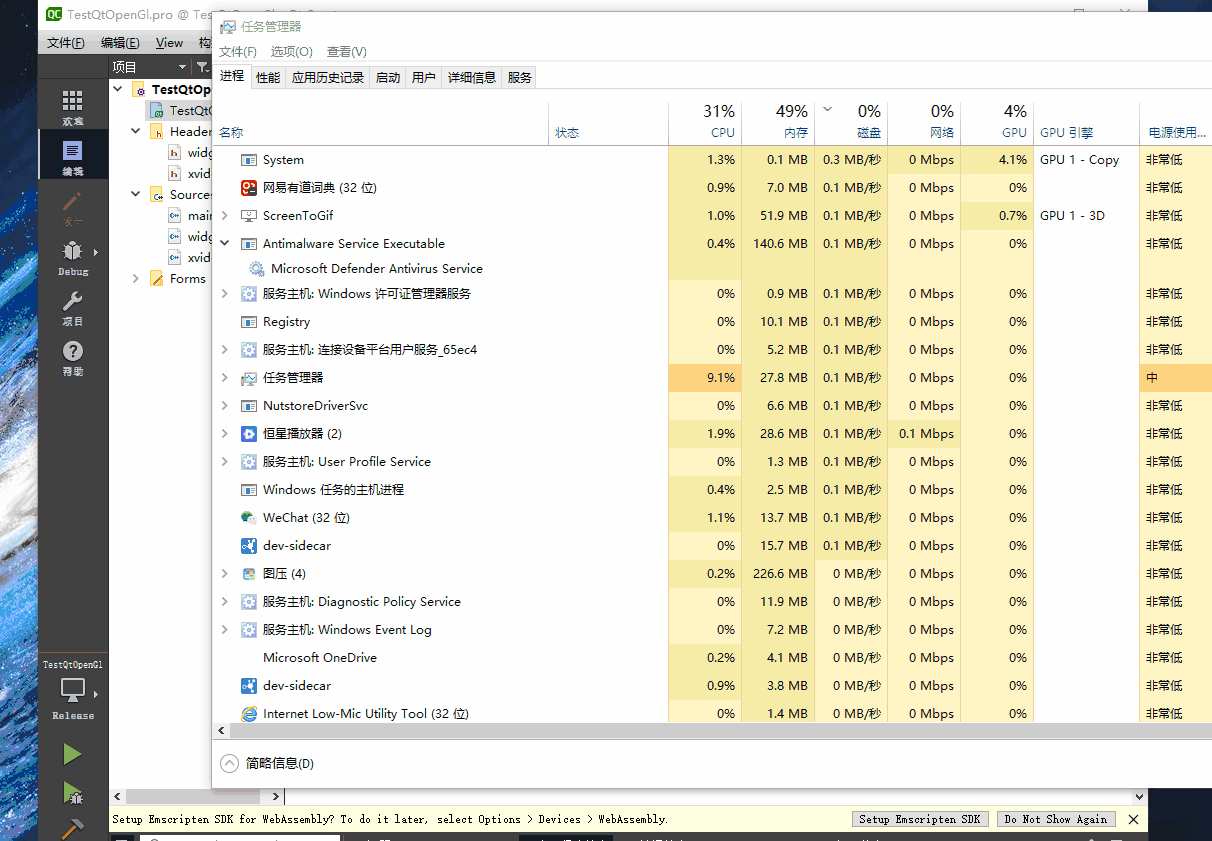Image resolution: width=1212 pixels, height=841 pixels.
Task: Sort processes by GPU column header
Action: 997,122
